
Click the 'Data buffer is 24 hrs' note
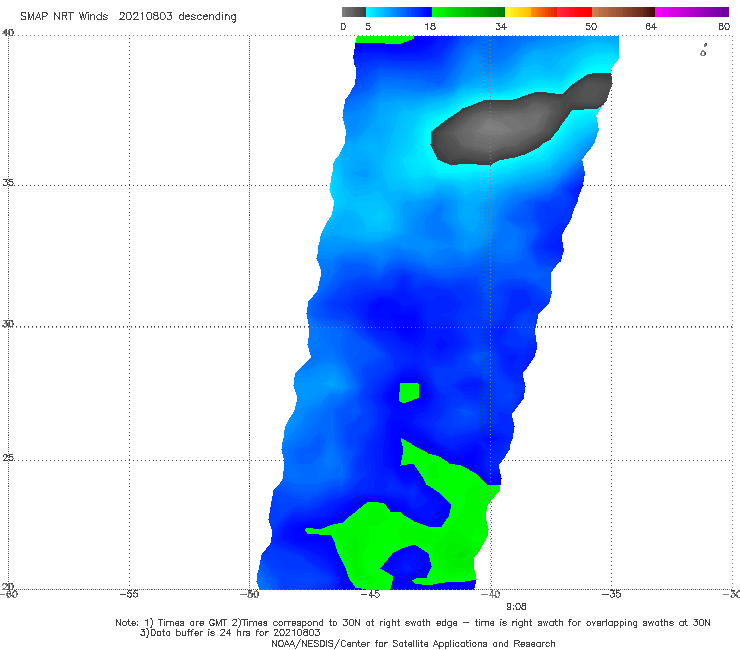(230, 633)
